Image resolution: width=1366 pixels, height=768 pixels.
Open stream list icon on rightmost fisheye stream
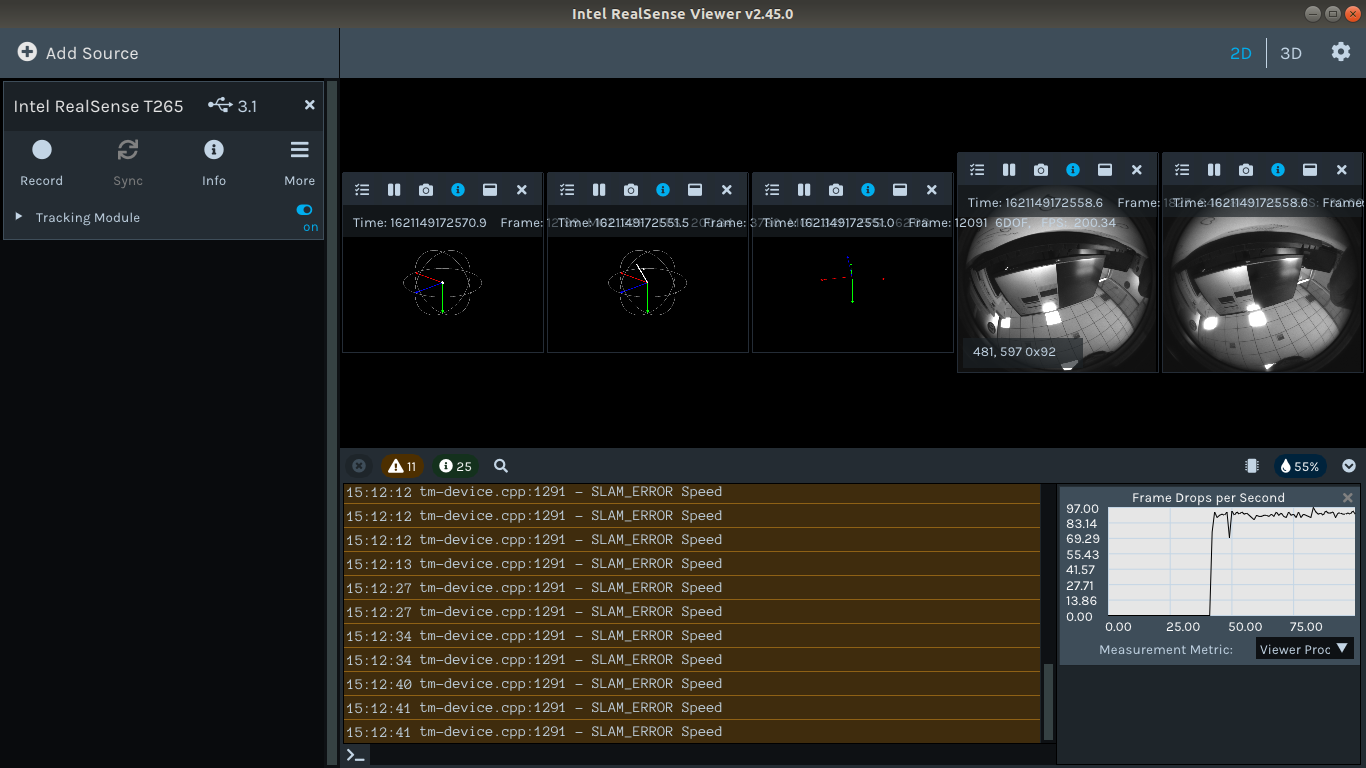pyautogui.click(x=1182, y=170)
